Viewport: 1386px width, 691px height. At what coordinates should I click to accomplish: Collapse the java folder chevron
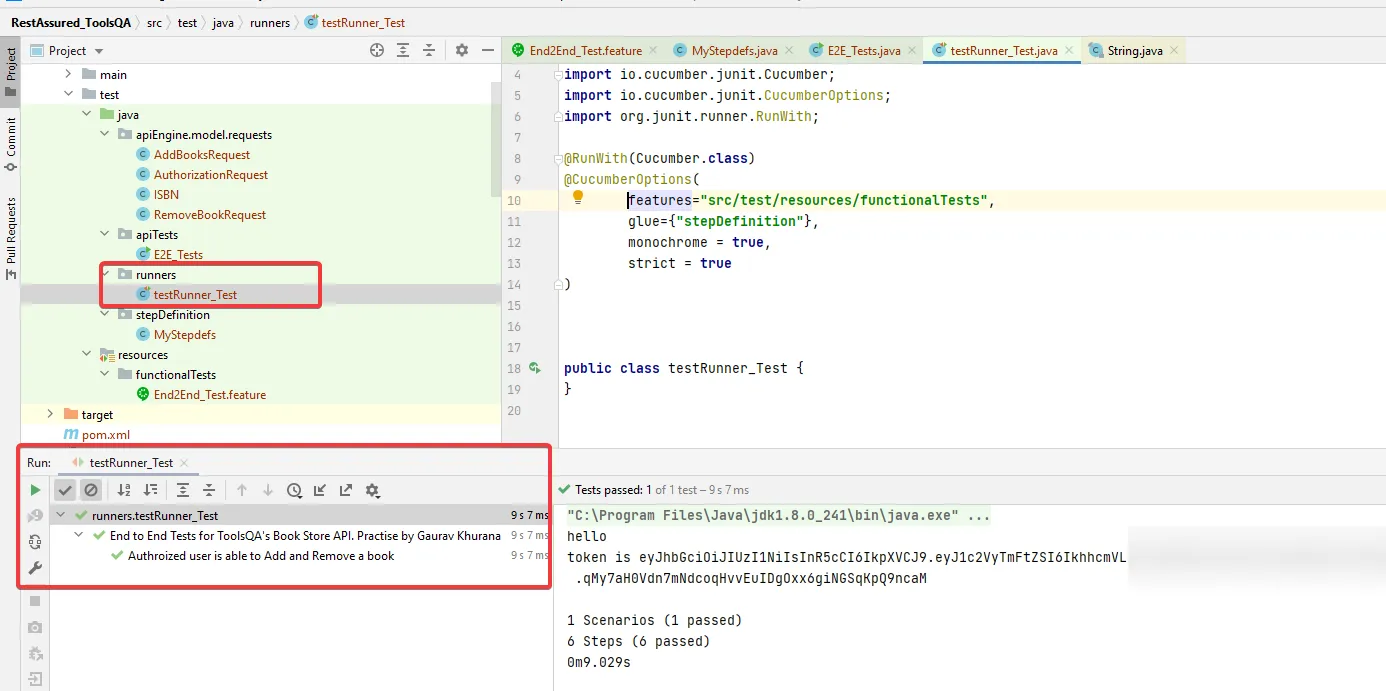click(x=86, y=114)
